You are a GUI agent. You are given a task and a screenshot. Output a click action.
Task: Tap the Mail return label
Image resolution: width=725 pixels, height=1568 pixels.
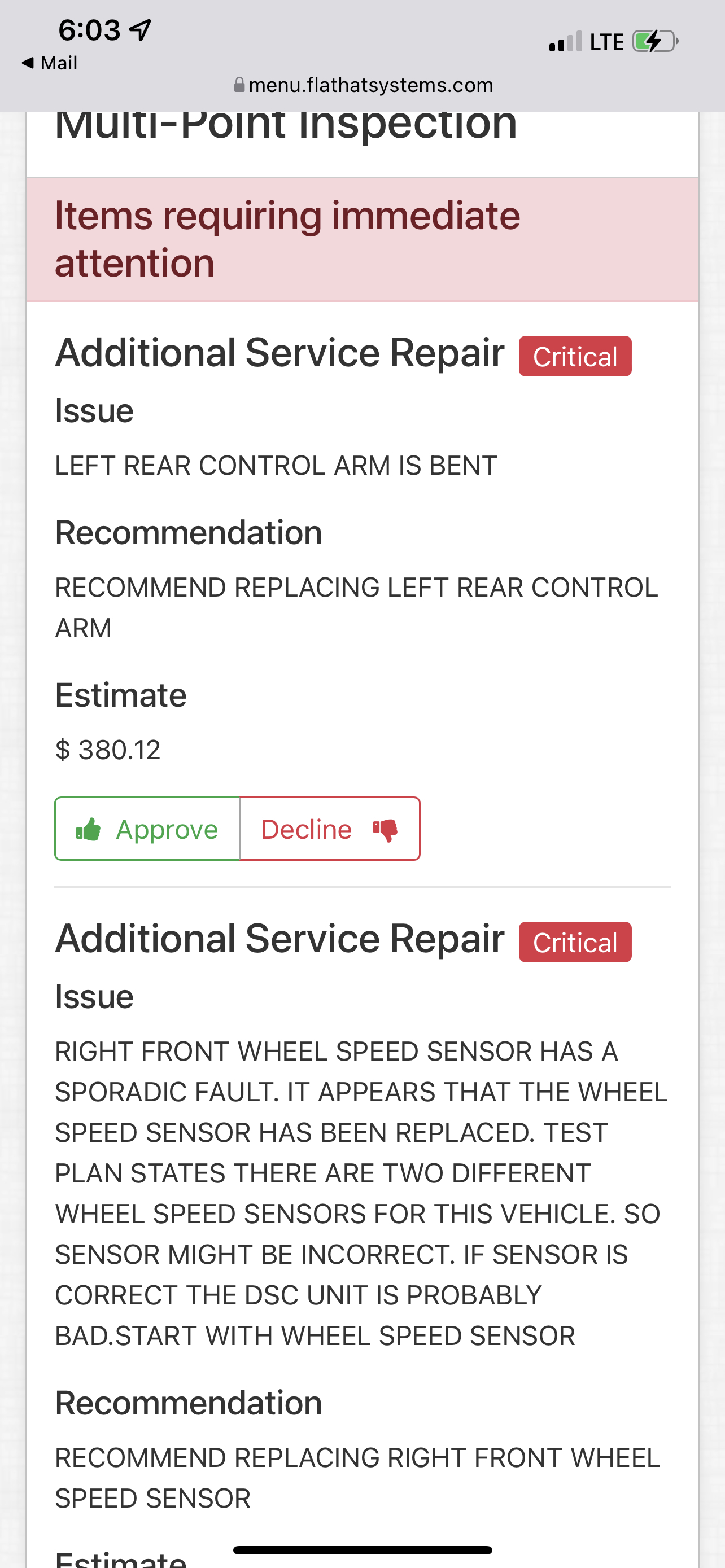click(x=58, y=63)
